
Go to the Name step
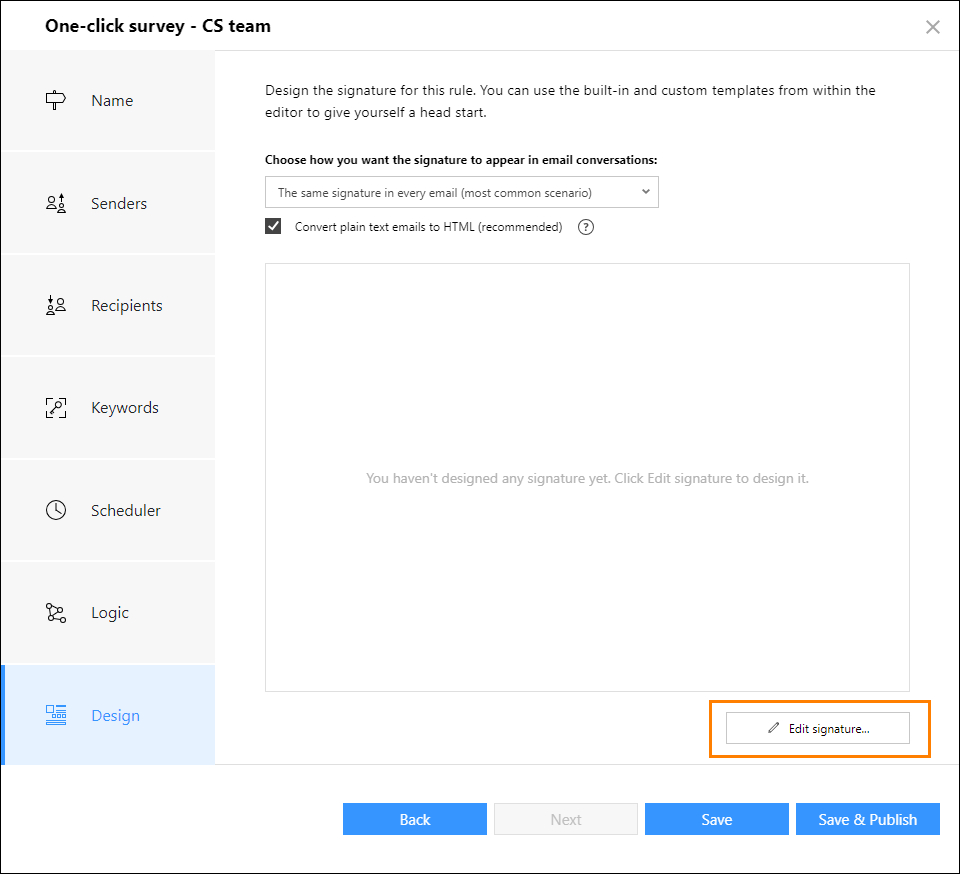[108, 100]
